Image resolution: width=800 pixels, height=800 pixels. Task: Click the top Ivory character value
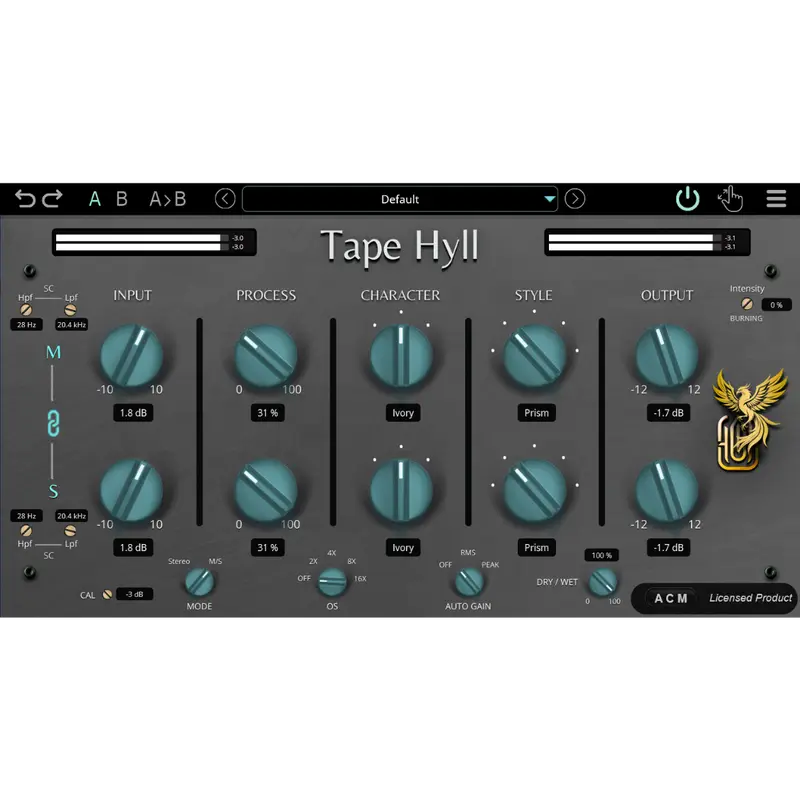coord(402,413)
